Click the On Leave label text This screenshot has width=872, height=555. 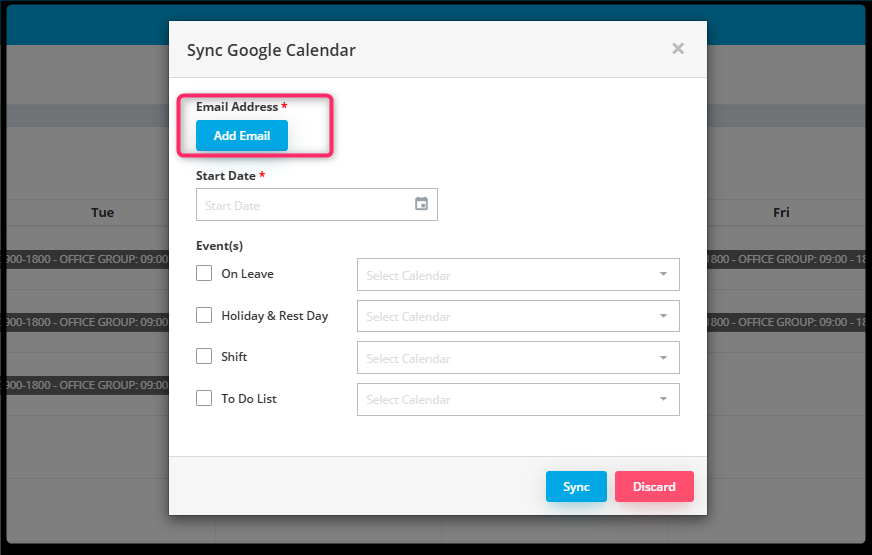247,274
